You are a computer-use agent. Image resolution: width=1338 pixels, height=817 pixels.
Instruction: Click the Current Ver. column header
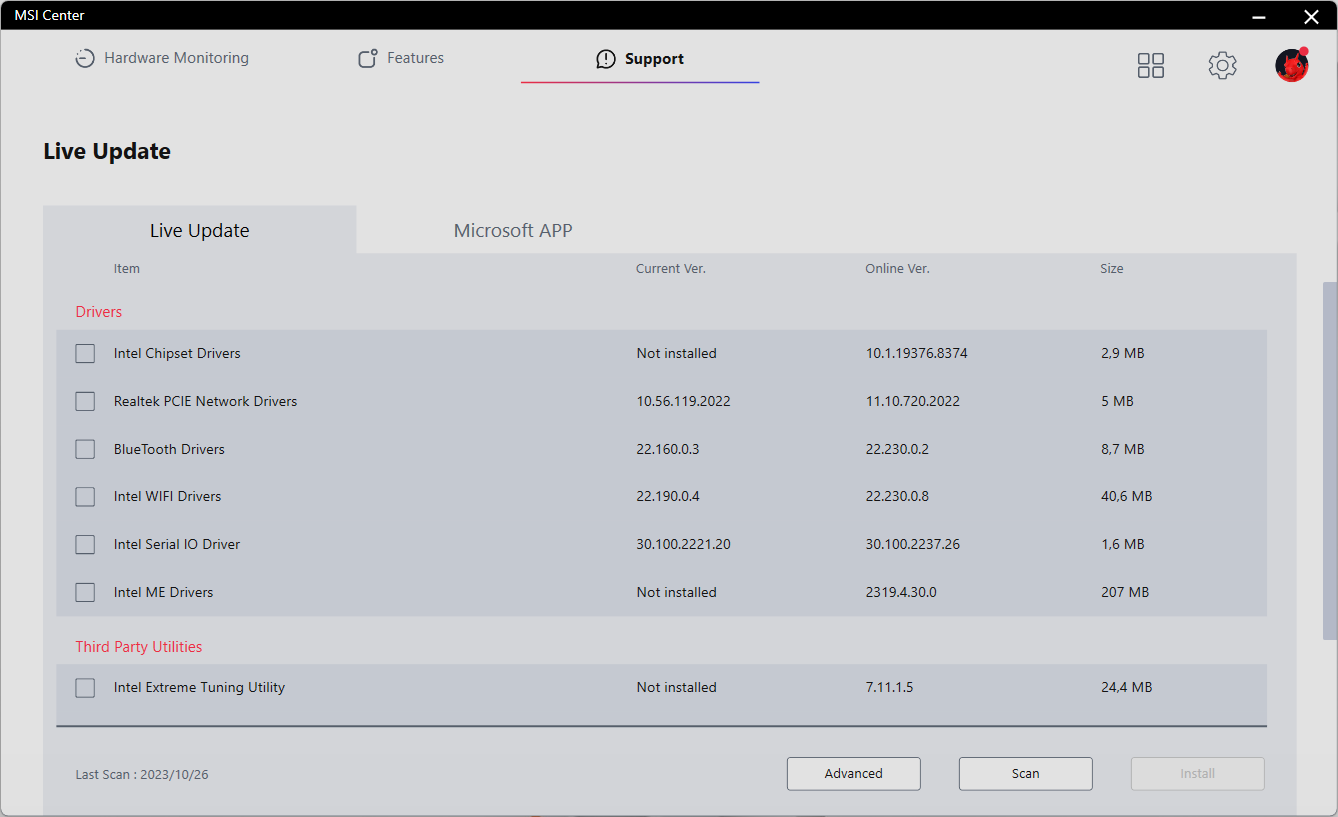click(x=671, y=269)
